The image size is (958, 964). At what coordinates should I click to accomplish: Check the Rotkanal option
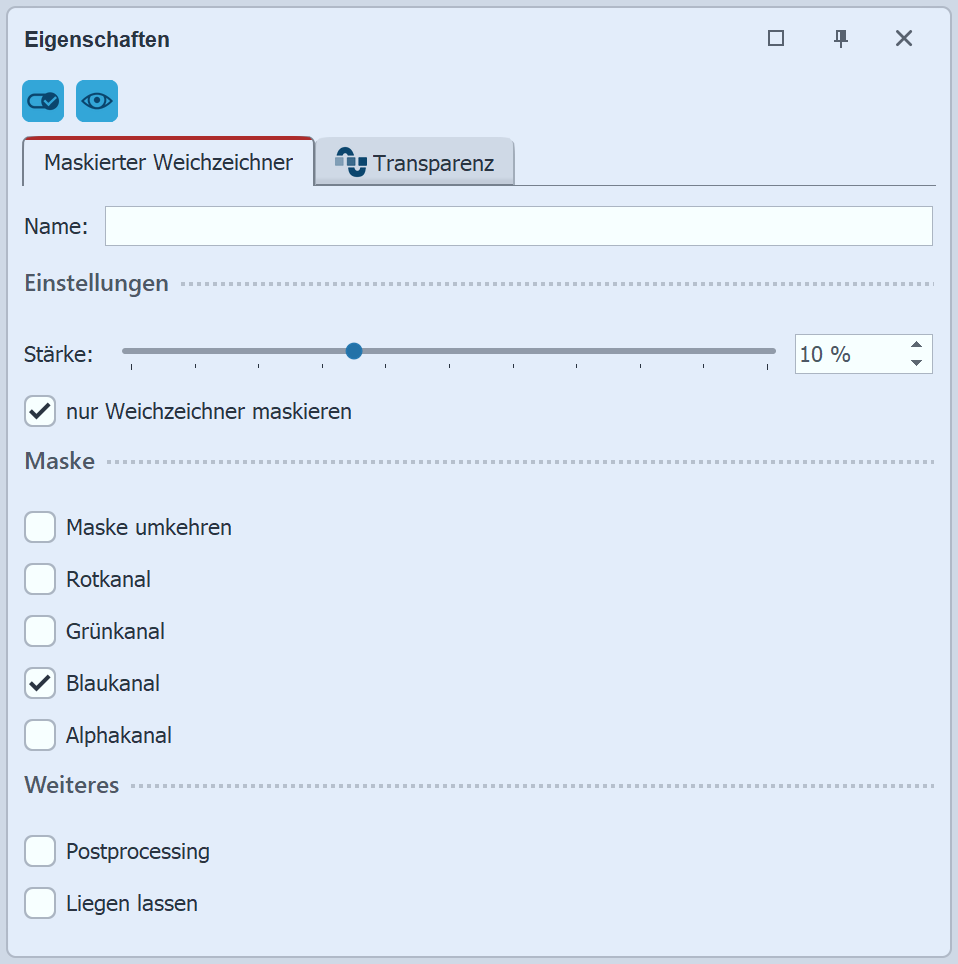[x=40, y=579]
